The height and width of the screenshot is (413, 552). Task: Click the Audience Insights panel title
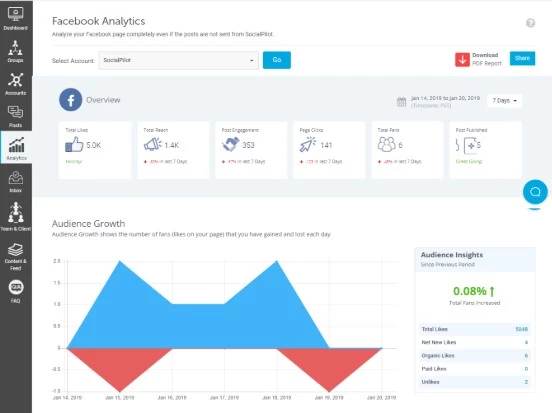click(x=452, y=255)
